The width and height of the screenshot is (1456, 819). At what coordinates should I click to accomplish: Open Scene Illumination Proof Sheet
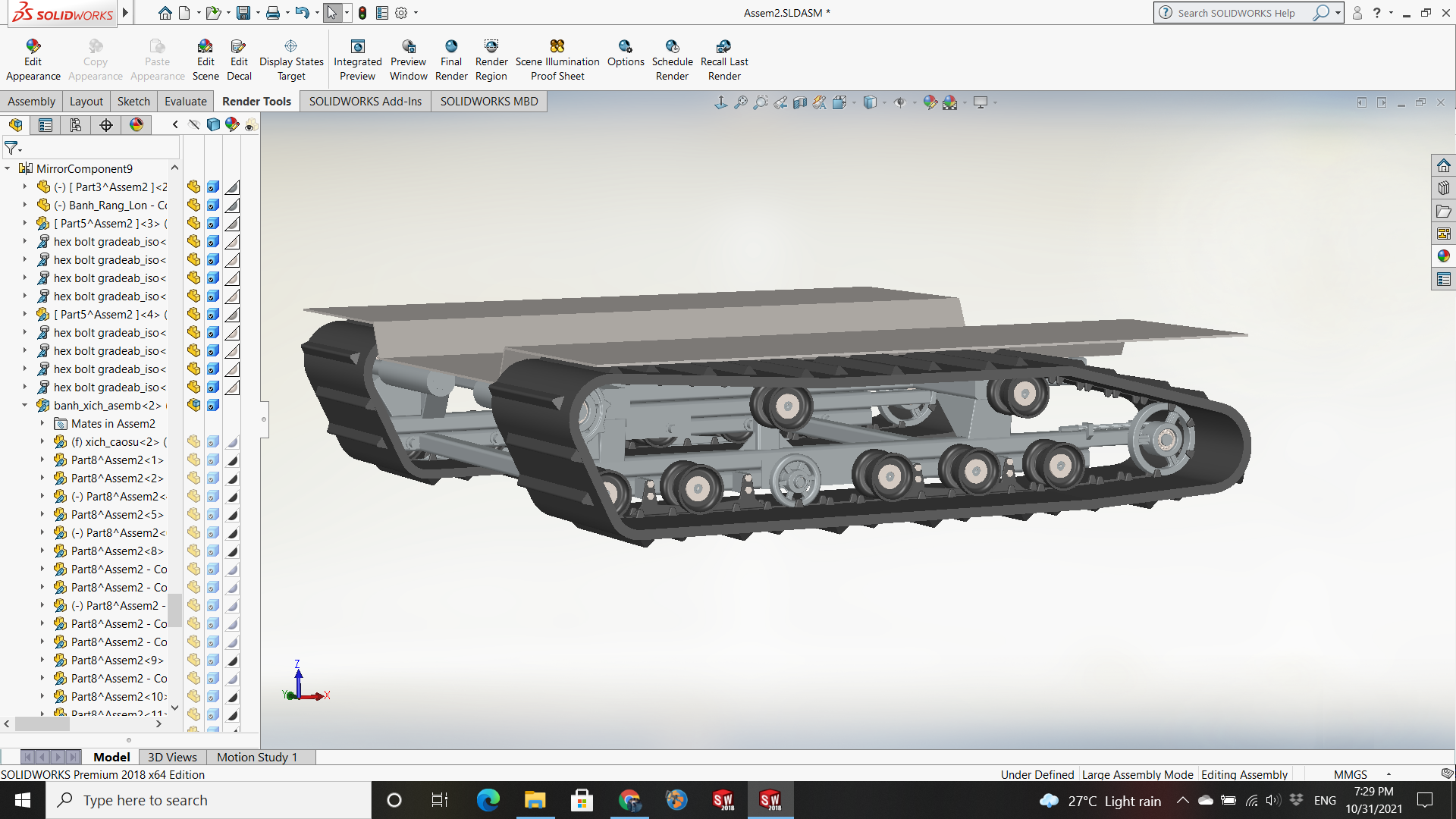[x=557, y=60]
